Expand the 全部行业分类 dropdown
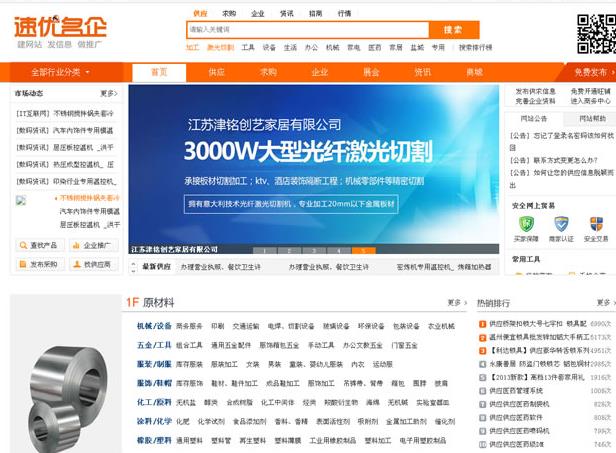 (60, 72)
